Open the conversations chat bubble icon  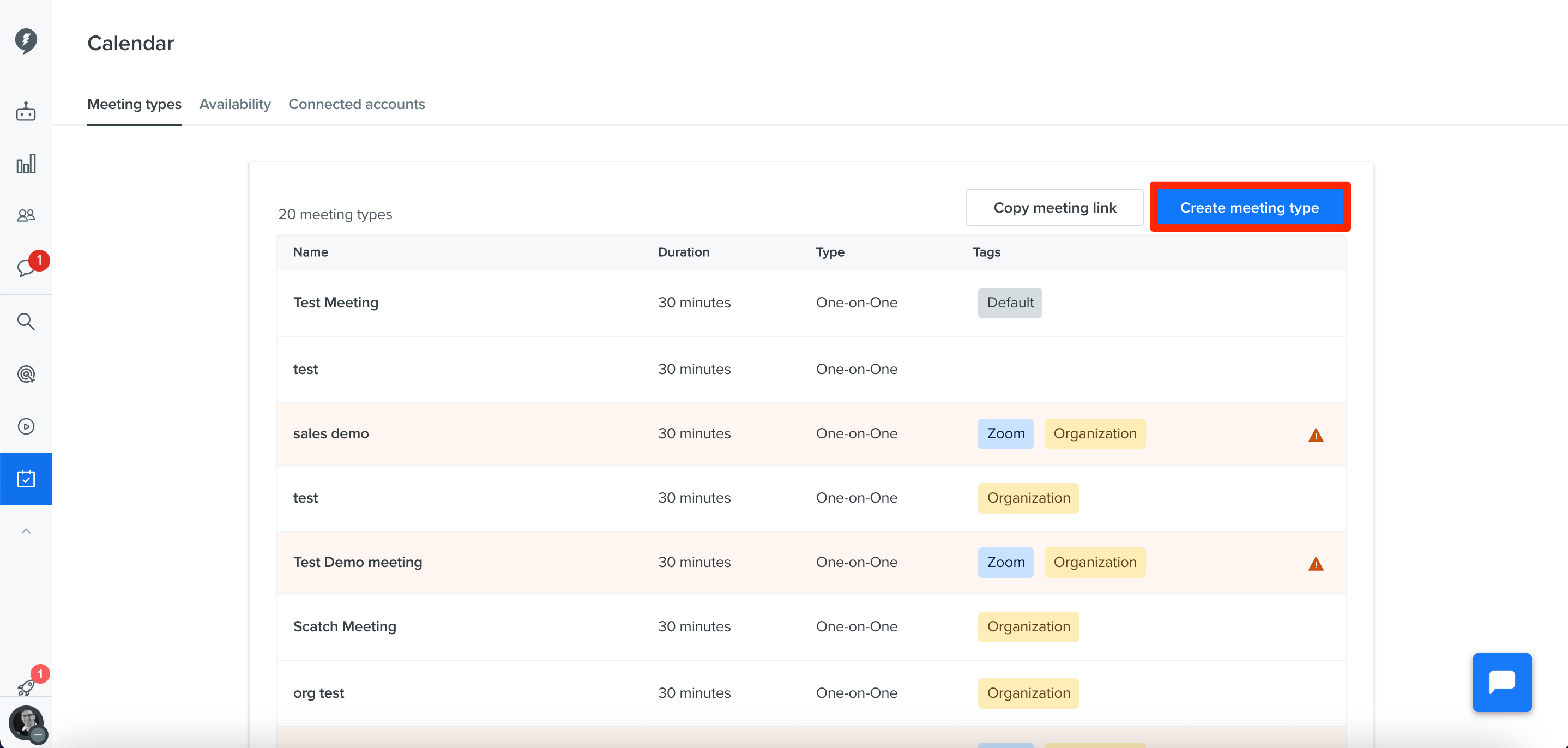point(26,267)
